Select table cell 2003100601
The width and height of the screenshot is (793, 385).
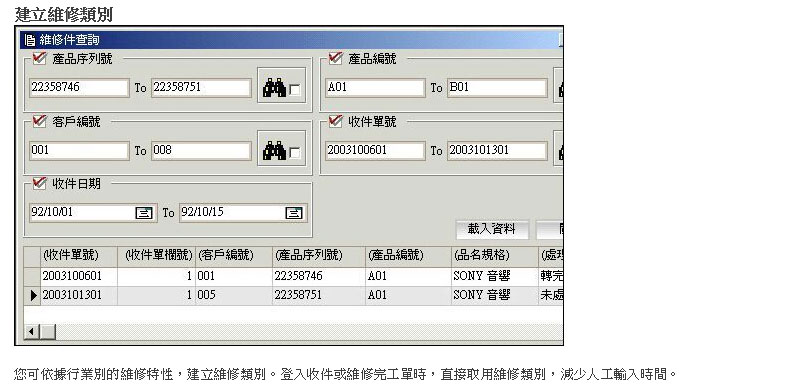[78, 276]
